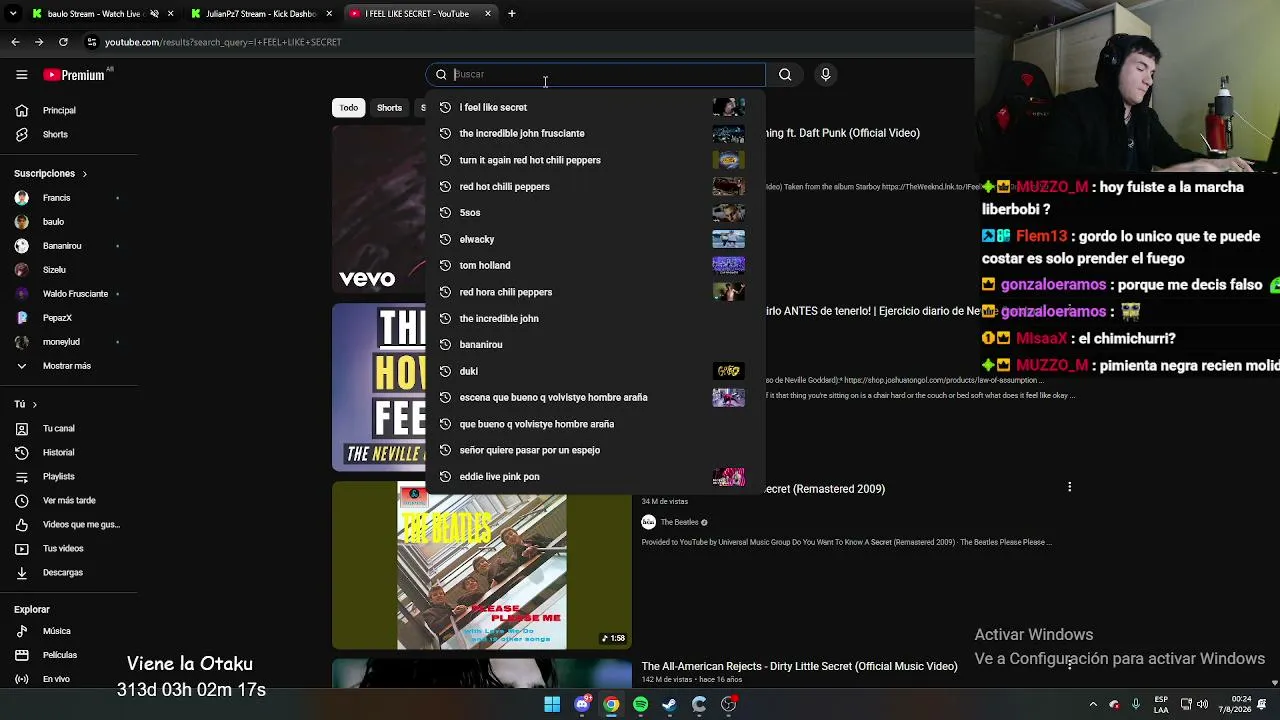
Task: Open All-American Rejects Dirty Little Secret video title
Action: (799, 666)
